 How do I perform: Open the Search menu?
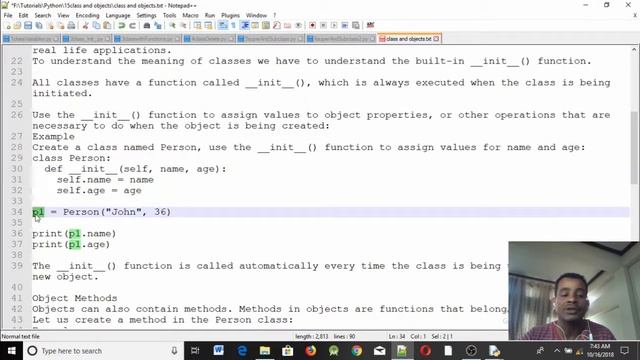point(42,16)
